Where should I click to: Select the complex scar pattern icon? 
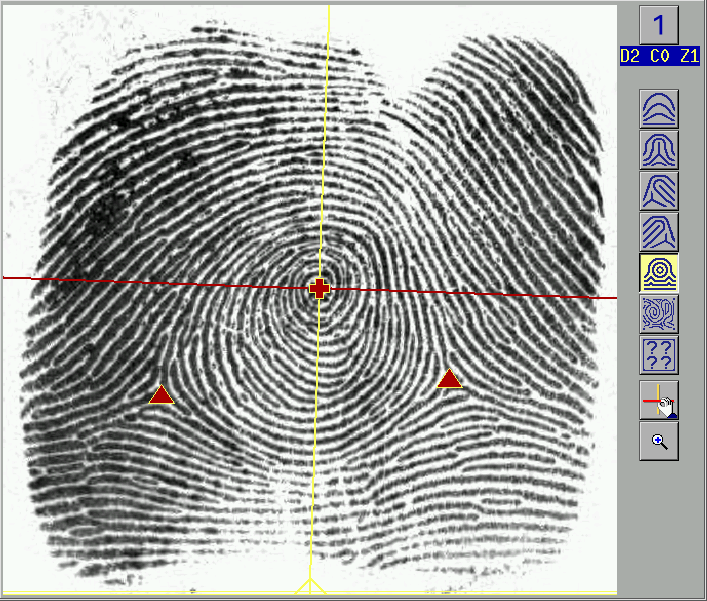point(659,314)
